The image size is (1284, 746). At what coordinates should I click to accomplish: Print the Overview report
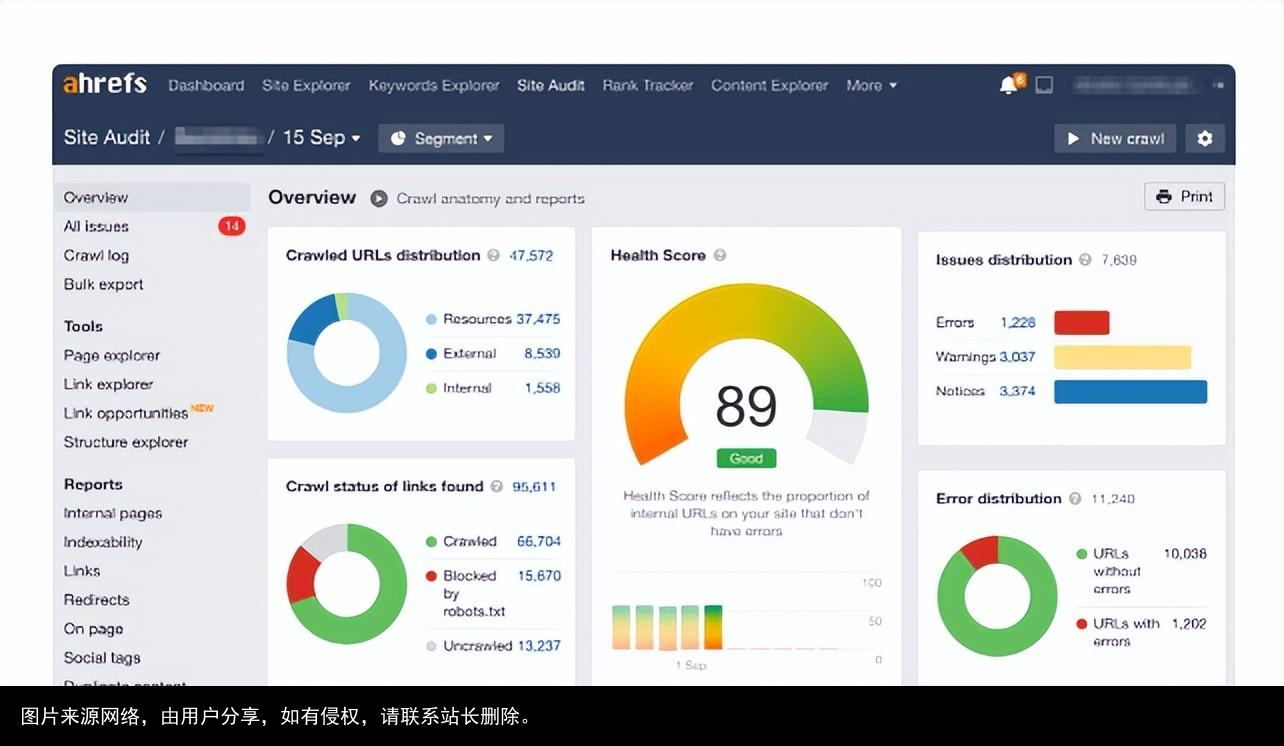coord(1184,196)
